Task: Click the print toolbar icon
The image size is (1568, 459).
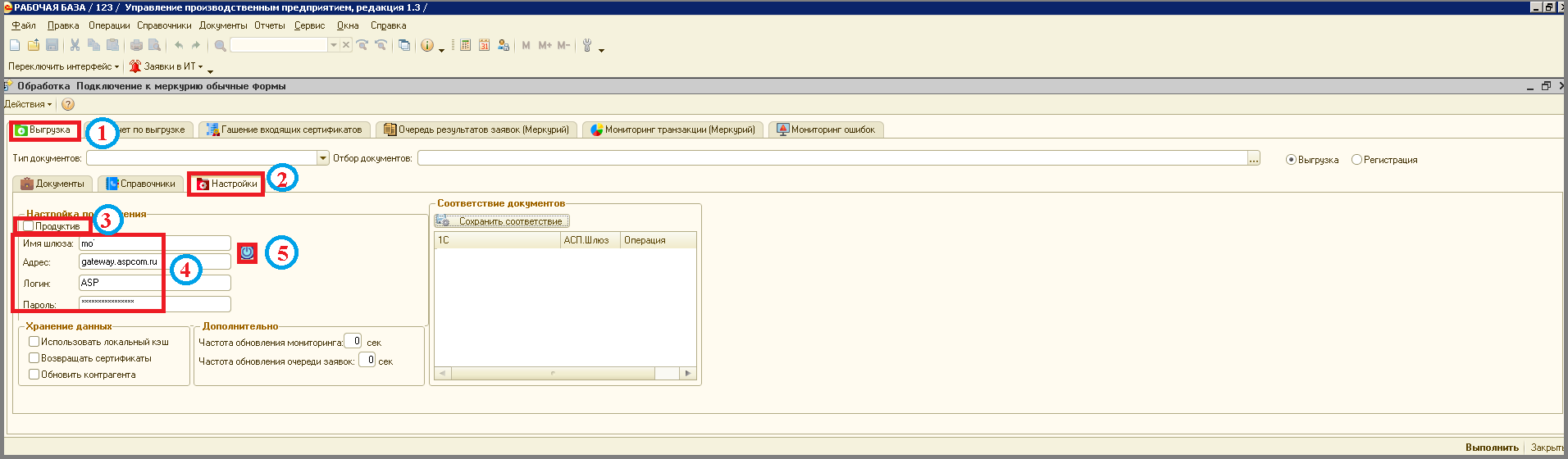Action: tap(136, 46)
